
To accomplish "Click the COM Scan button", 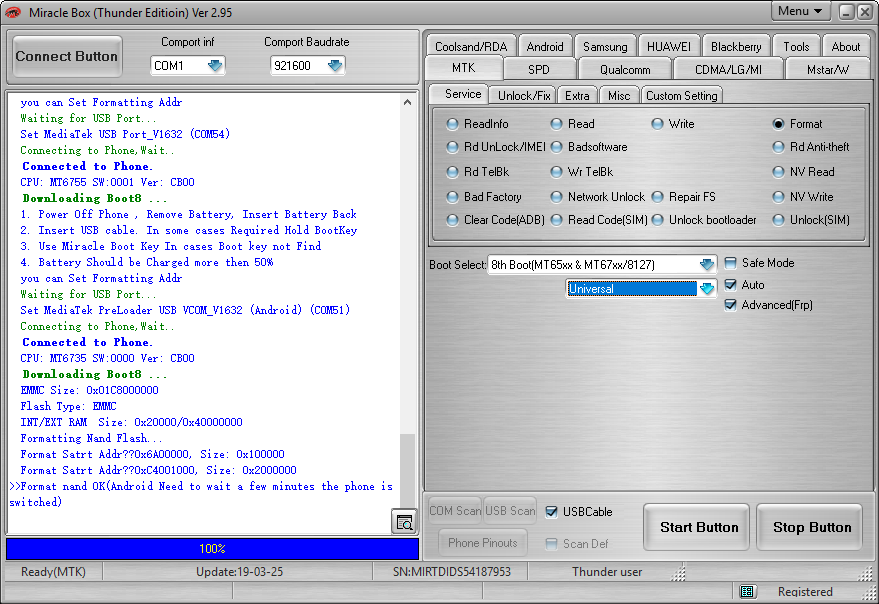I will click(455, 510).
